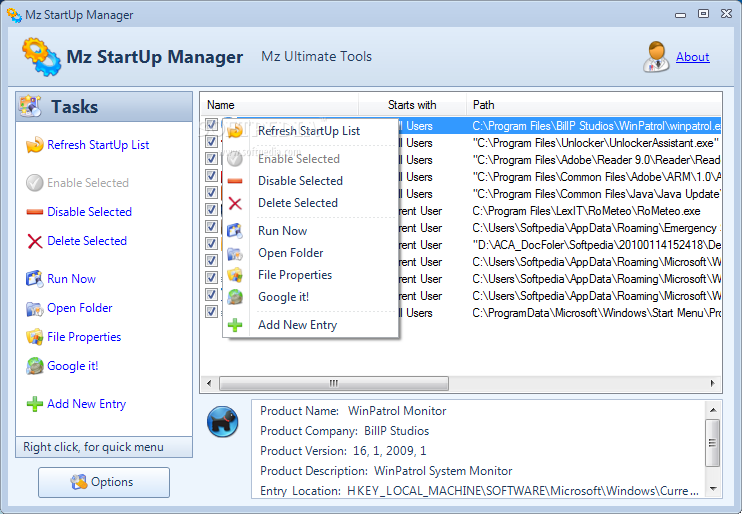Image resolution: width=742 pixels, height=514 pixels.
Task: Choose Disable Selected from context menu
Action: tap(310, 181)
